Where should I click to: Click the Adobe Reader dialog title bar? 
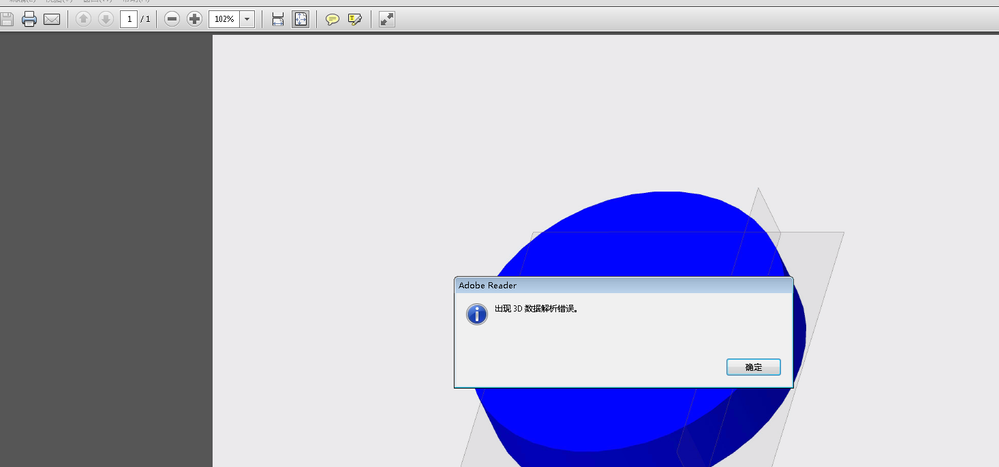(623, 285)
